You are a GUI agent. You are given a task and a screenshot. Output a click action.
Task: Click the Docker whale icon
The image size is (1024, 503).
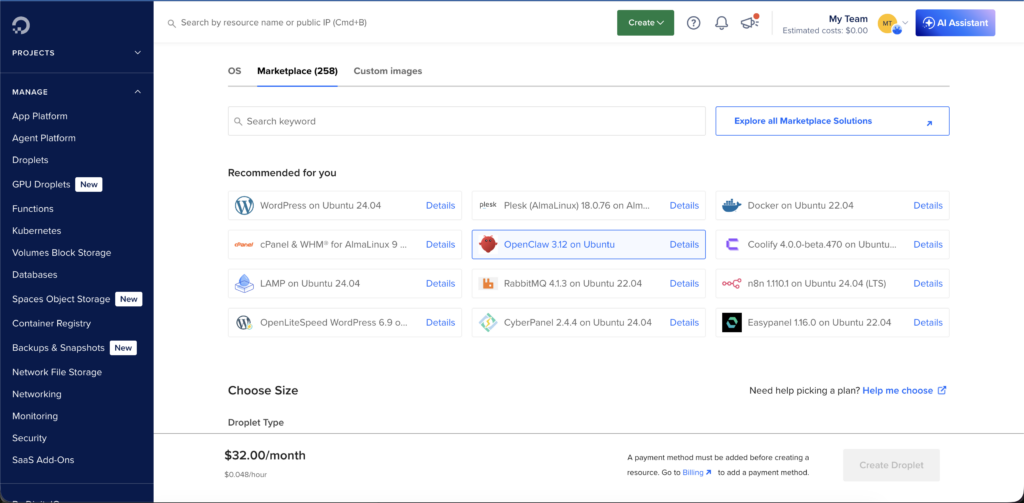[731, 205]
